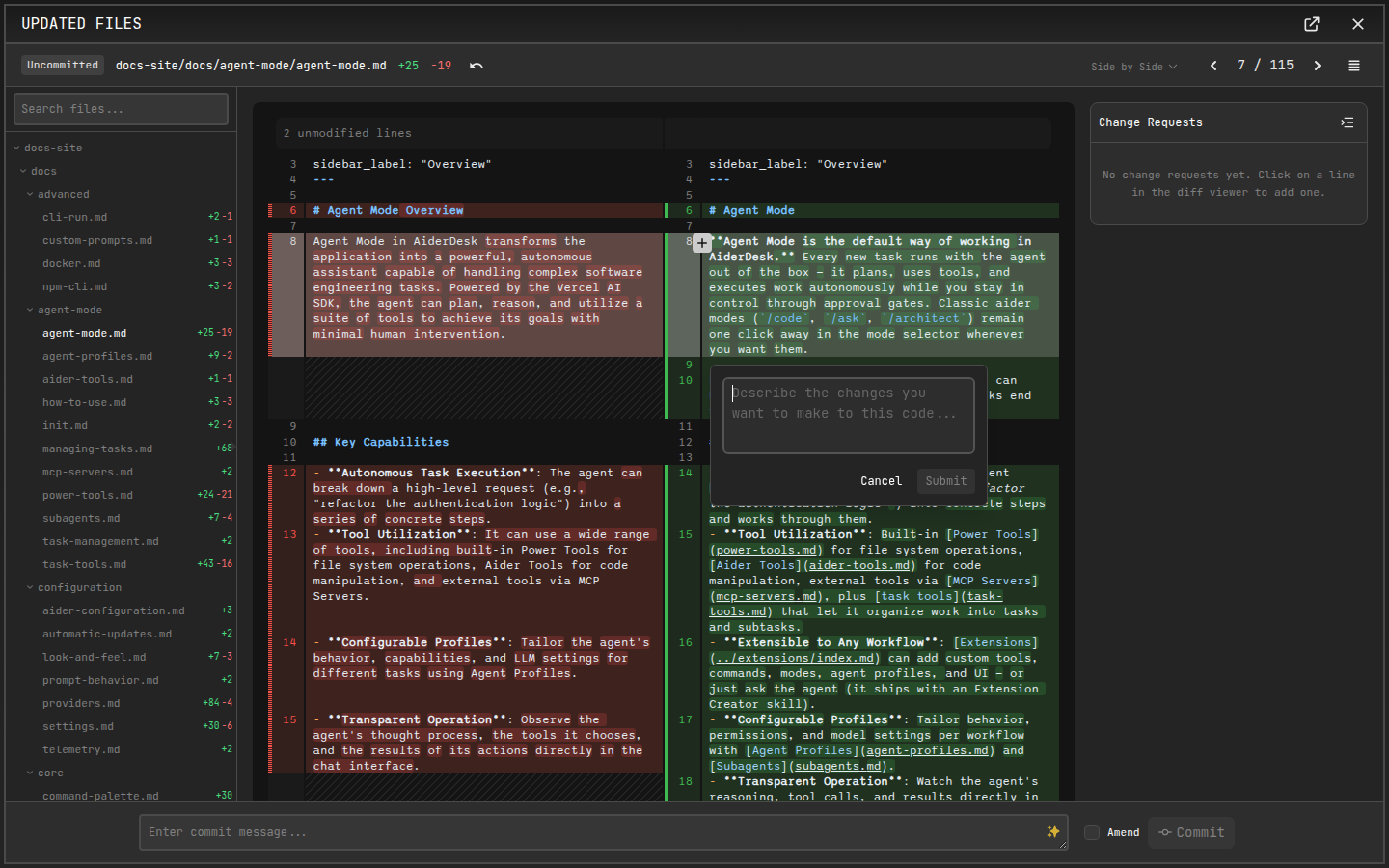Image resolution: width=1389 pixels, height=868 pixels.
Task: Click right-side line number 15
Action: coord(685,534)
